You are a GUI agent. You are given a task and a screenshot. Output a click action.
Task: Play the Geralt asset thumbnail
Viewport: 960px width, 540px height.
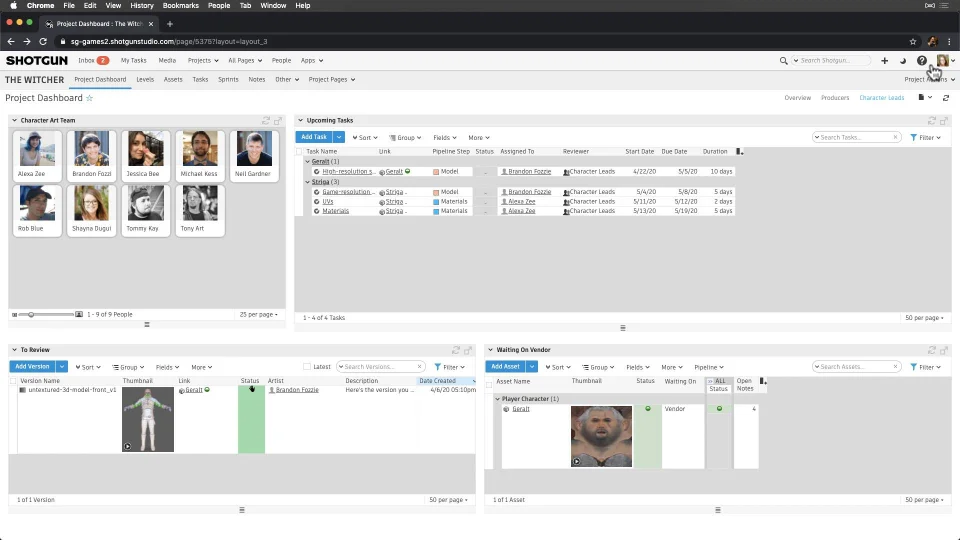pyautogui.click(x=576, y=461)
